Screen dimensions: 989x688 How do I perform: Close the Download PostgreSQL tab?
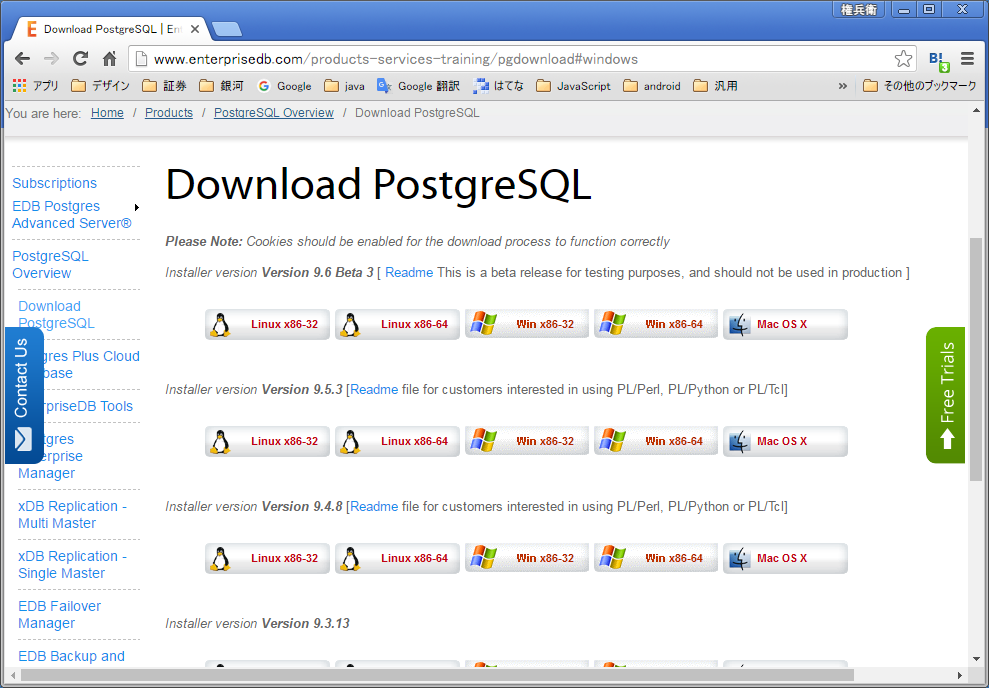click(x=195, y=29)
